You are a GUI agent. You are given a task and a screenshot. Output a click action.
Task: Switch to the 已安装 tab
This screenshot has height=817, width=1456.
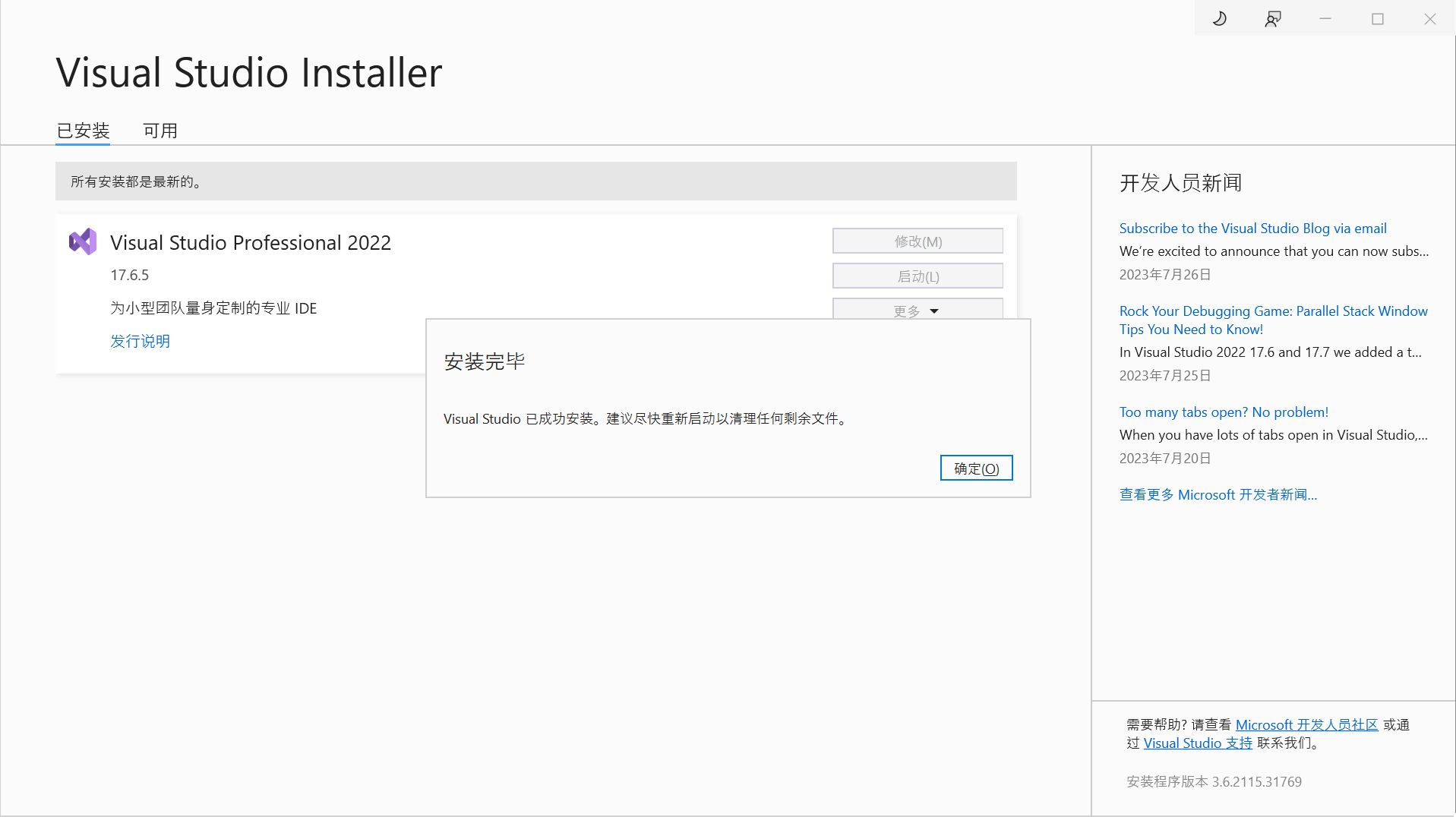(83, 131)
